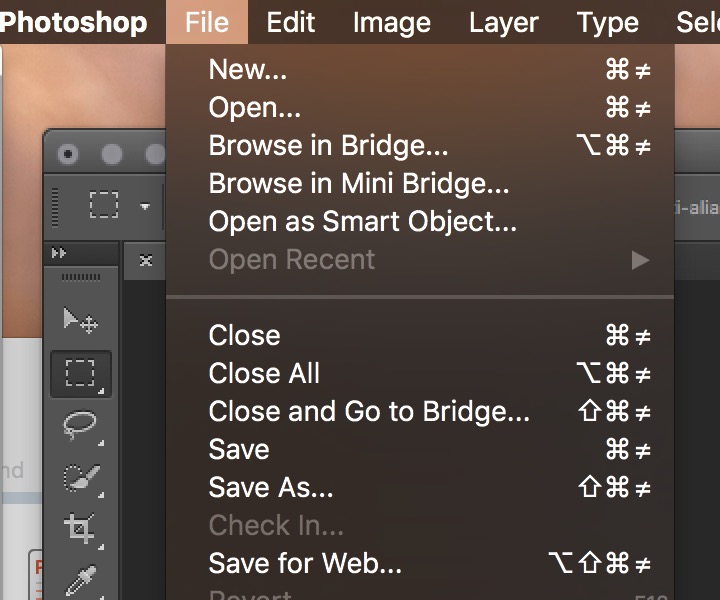Select the Lasso tool
Image resolution: width=720 pixels, height=600 pixels.
pos(80,425)
